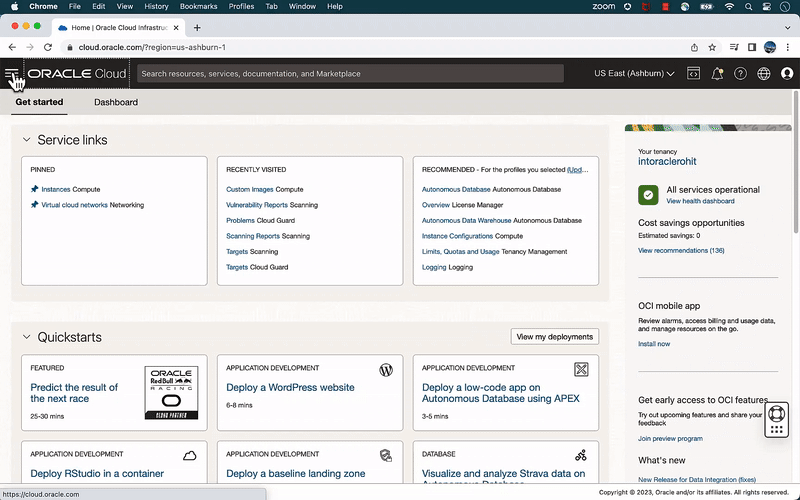
Task: Switch to the Dashboard tab
Action: point(116,102)
